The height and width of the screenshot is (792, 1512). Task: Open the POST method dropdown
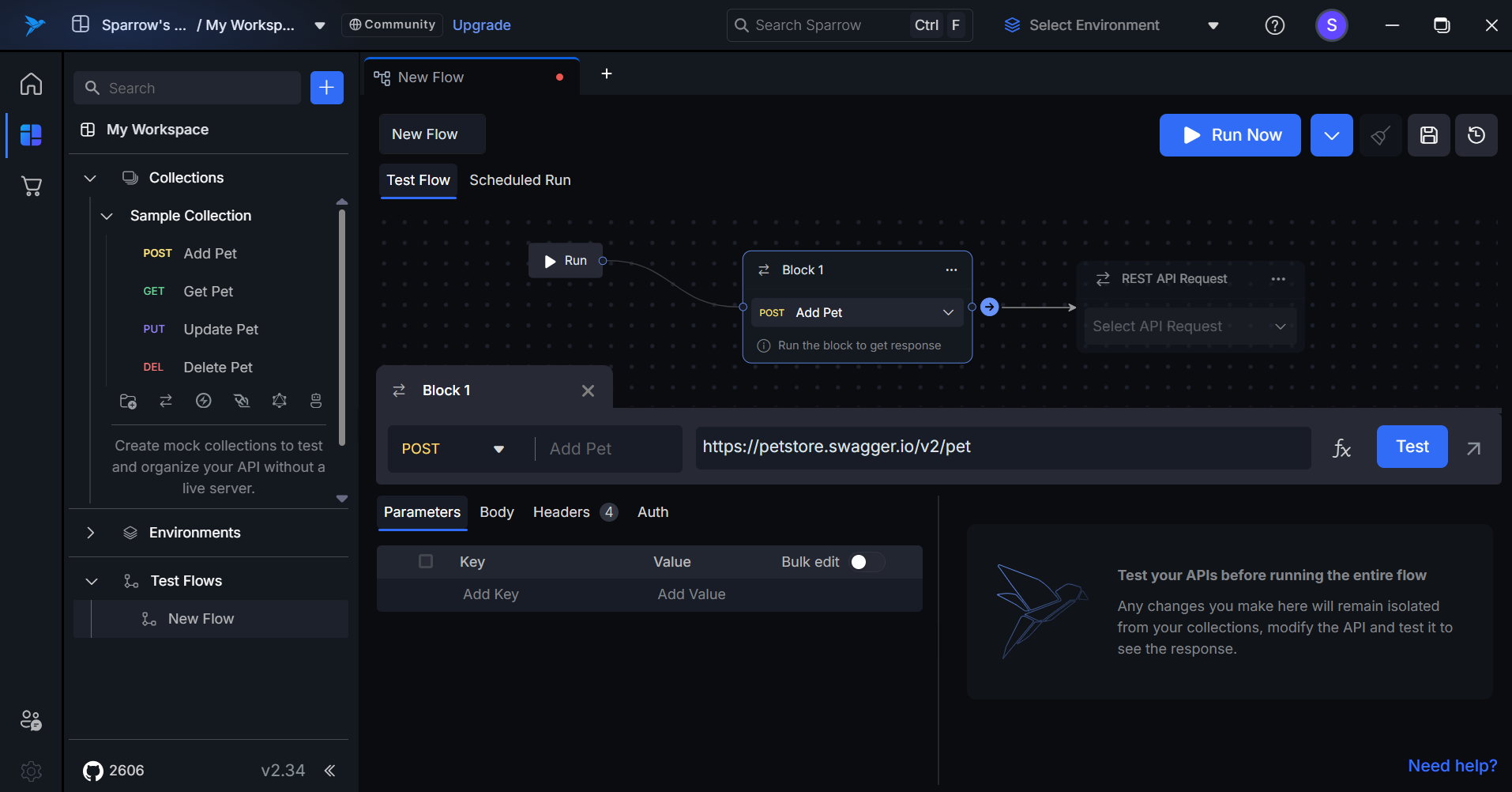tap(453, 449)
